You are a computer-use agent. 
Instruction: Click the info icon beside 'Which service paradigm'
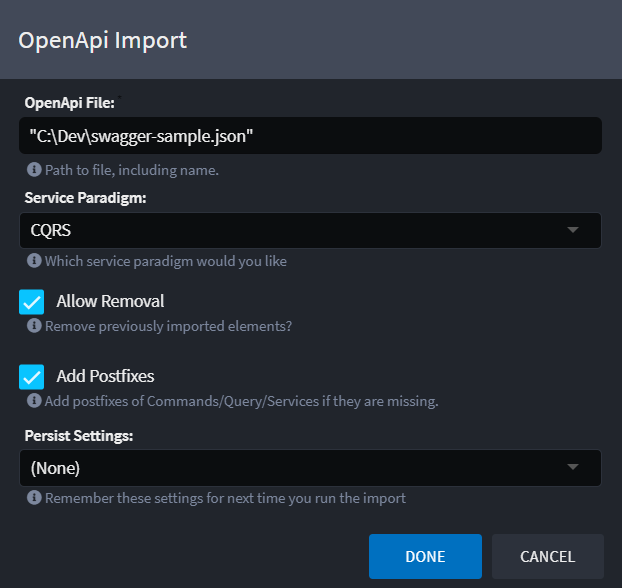click(x=34, y=261)
